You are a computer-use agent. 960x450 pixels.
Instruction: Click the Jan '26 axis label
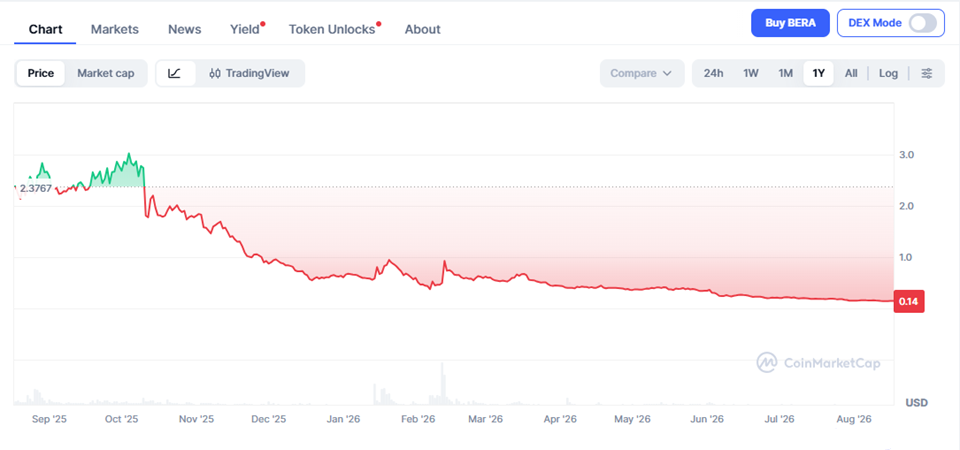click(x=343, y=419)
